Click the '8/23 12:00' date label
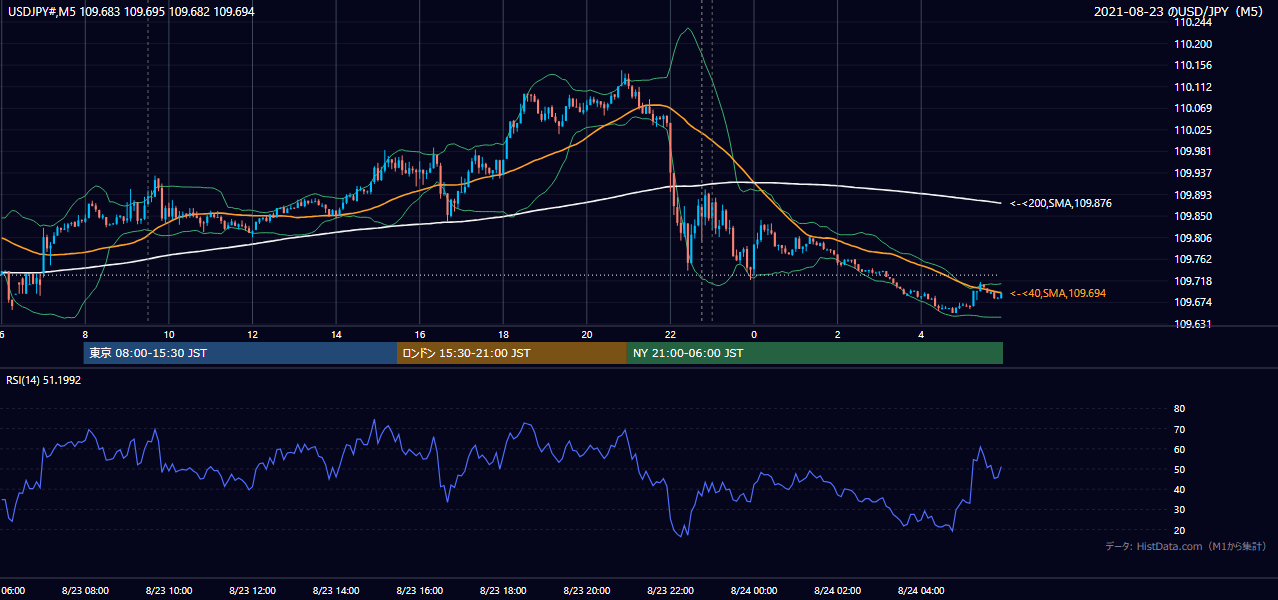1278x600 pixels. tap(253, 591)
